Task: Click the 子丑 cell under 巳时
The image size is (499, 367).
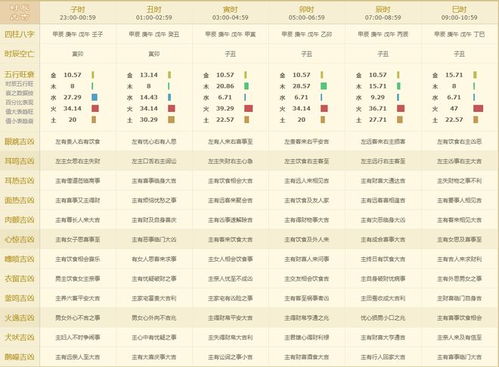Action: [459, 54]
